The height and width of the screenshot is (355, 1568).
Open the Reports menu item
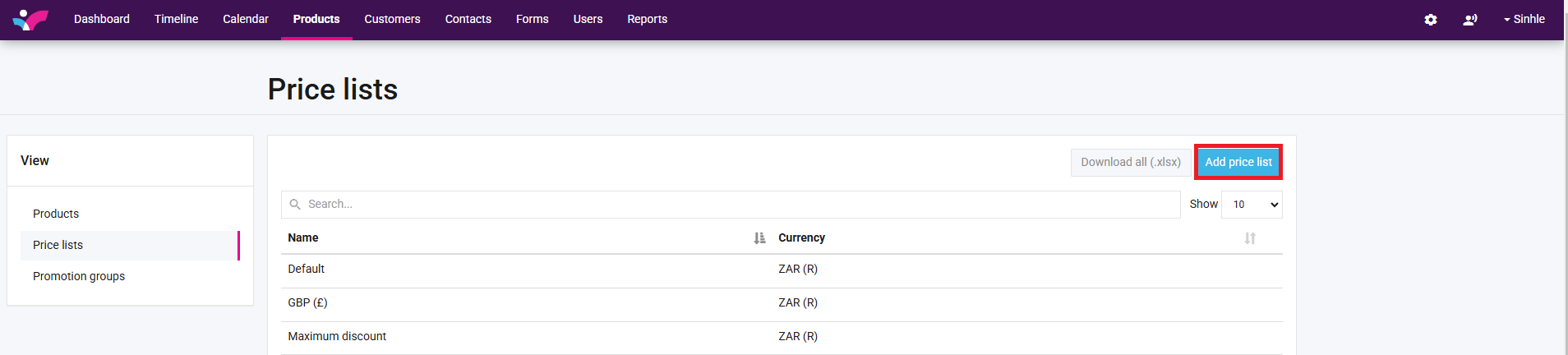pyautogui.click(x=647, y=19)
